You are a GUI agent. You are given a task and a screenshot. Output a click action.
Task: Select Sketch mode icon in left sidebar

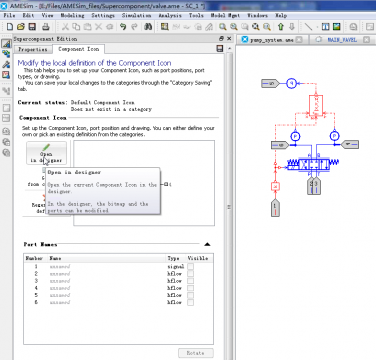[x=6, y=44]
